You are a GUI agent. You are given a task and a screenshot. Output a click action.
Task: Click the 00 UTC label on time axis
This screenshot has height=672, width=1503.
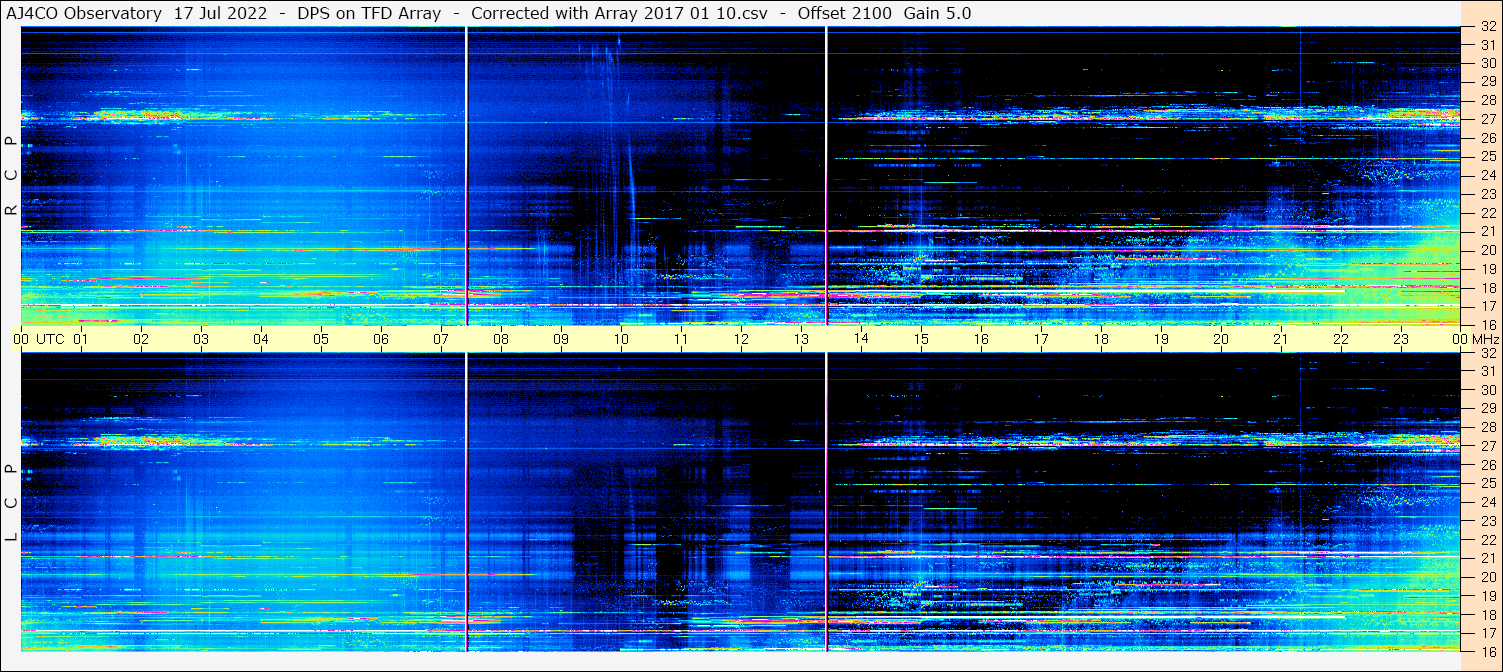click(x=40, y=339)
